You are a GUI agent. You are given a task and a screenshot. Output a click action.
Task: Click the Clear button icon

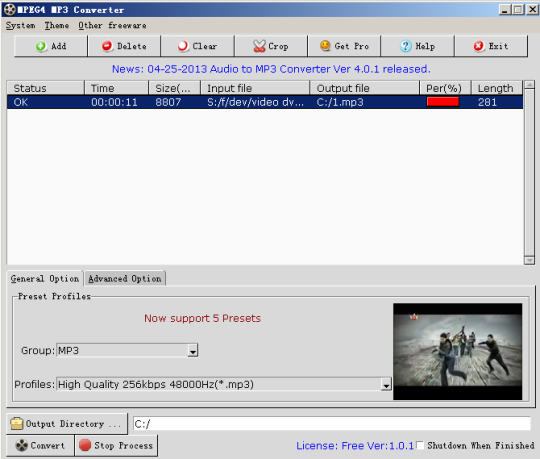[x=183, y=46]
